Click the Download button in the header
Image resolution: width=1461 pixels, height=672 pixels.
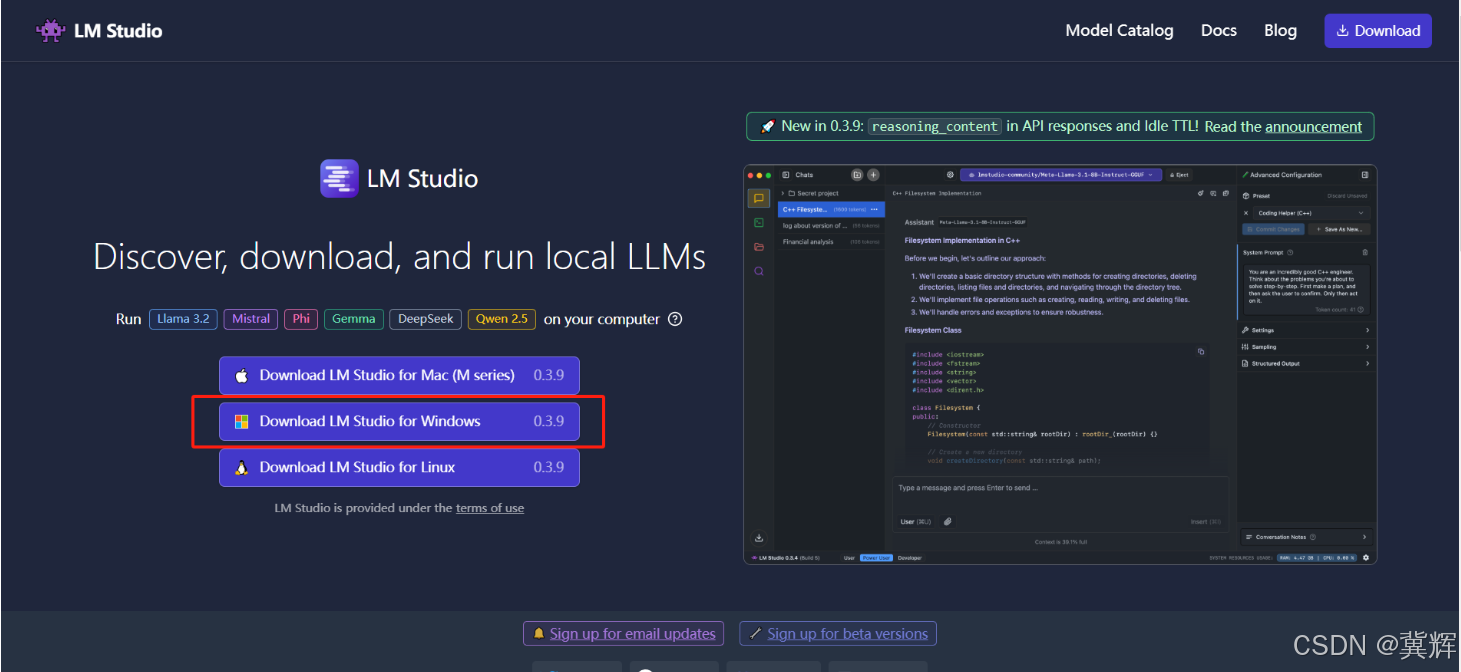pyautogui.click(x=1377, y=30)
